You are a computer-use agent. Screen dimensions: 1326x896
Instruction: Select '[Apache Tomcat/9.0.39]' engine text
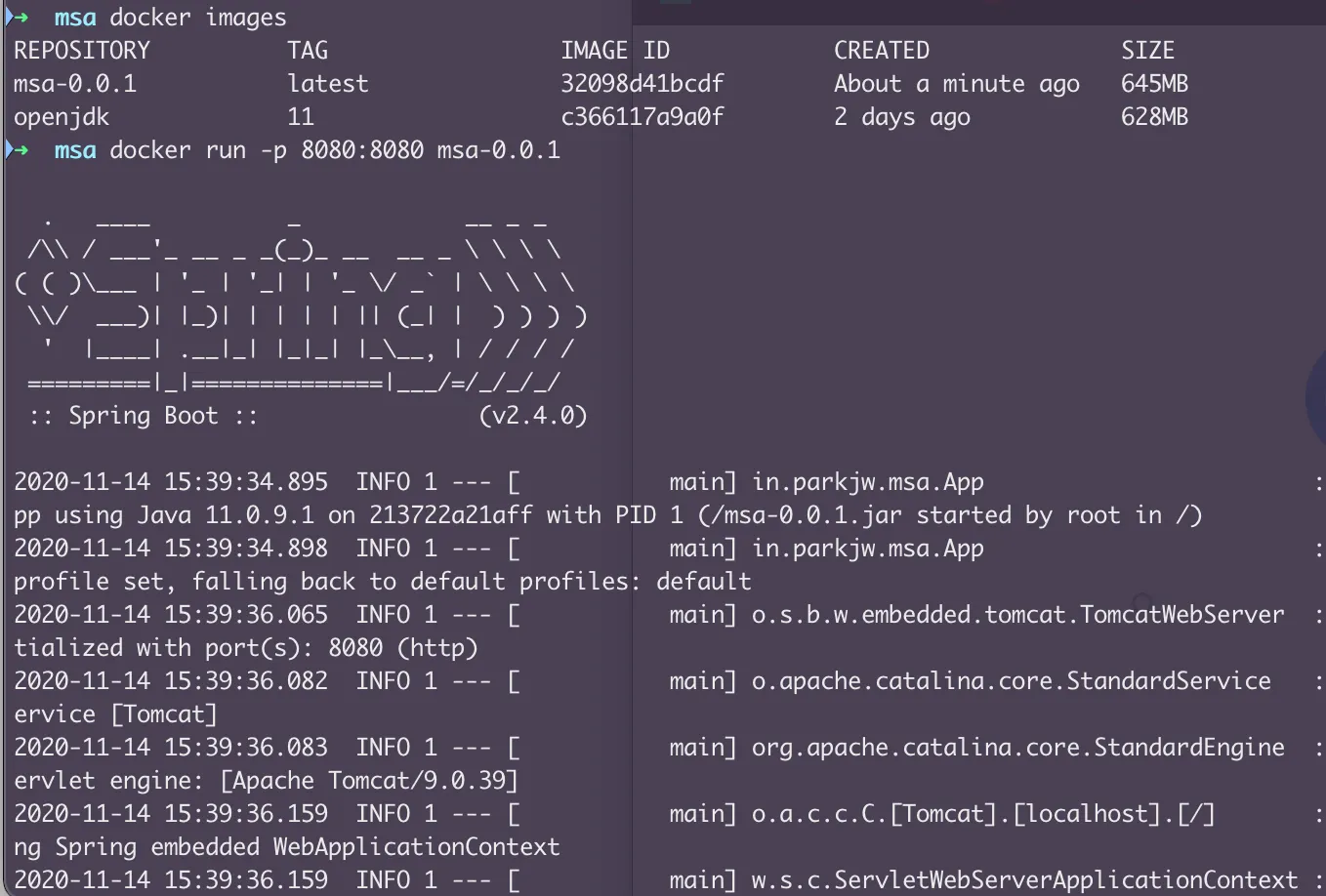(369, 781)
